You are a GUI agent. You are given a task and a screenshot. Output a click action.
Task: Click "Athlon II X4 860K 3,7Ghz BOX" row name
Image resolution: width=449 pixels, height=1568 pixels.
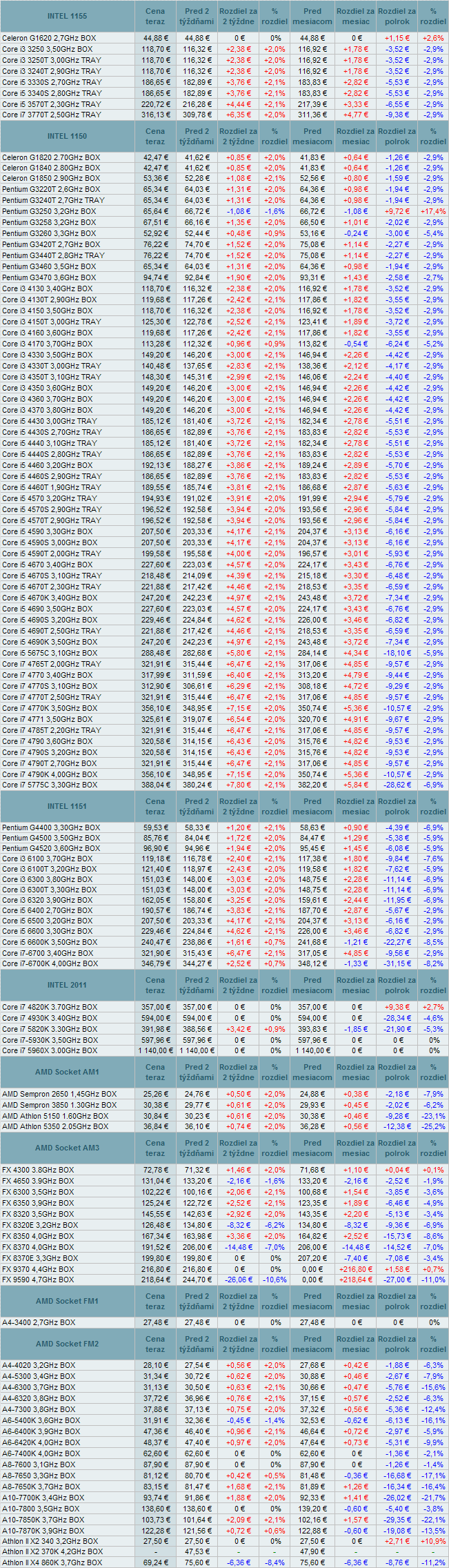coord(52,1562)
